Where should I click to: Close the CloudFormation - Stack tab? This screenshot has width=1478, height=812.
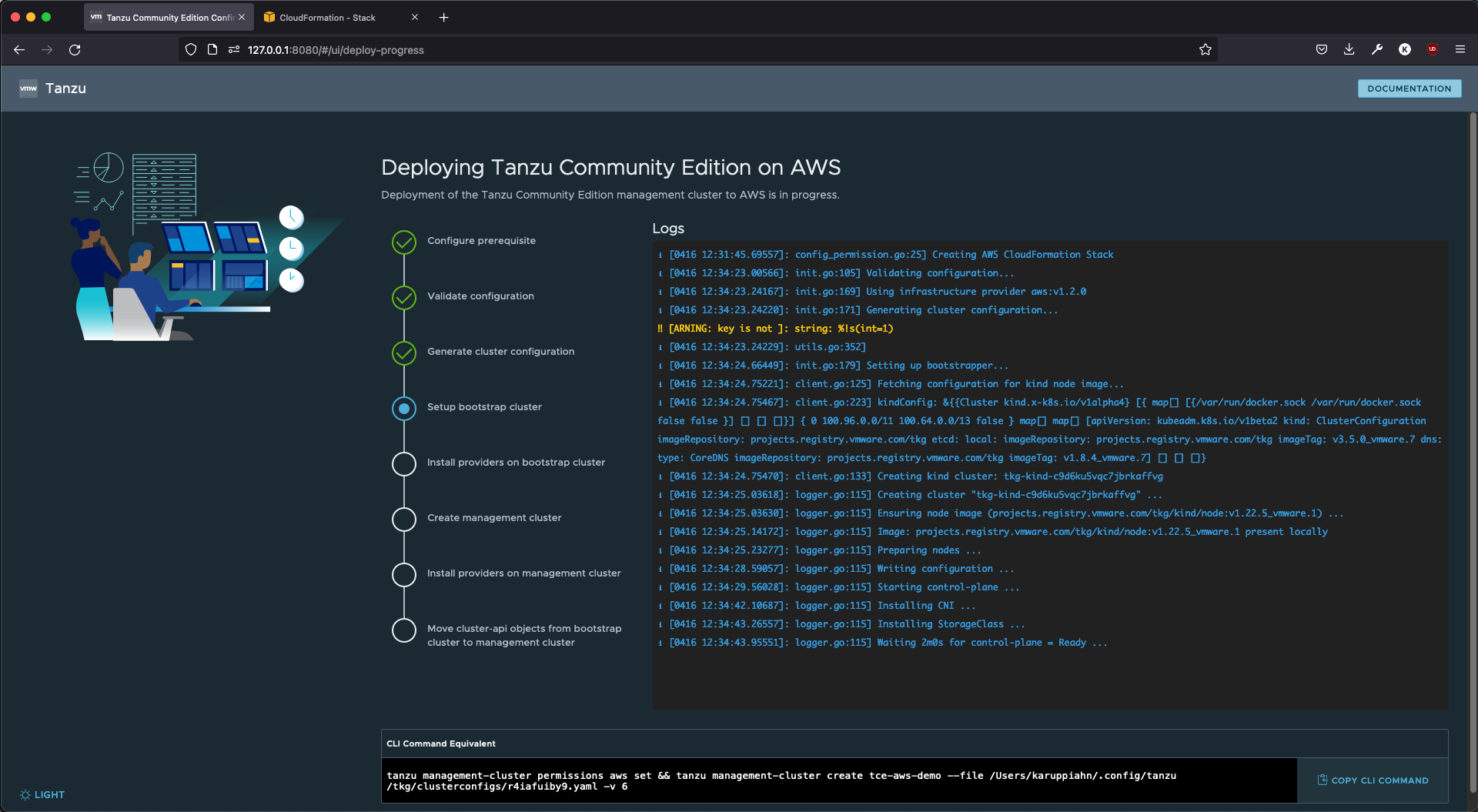pyautogui.click(x=415, y=17)
